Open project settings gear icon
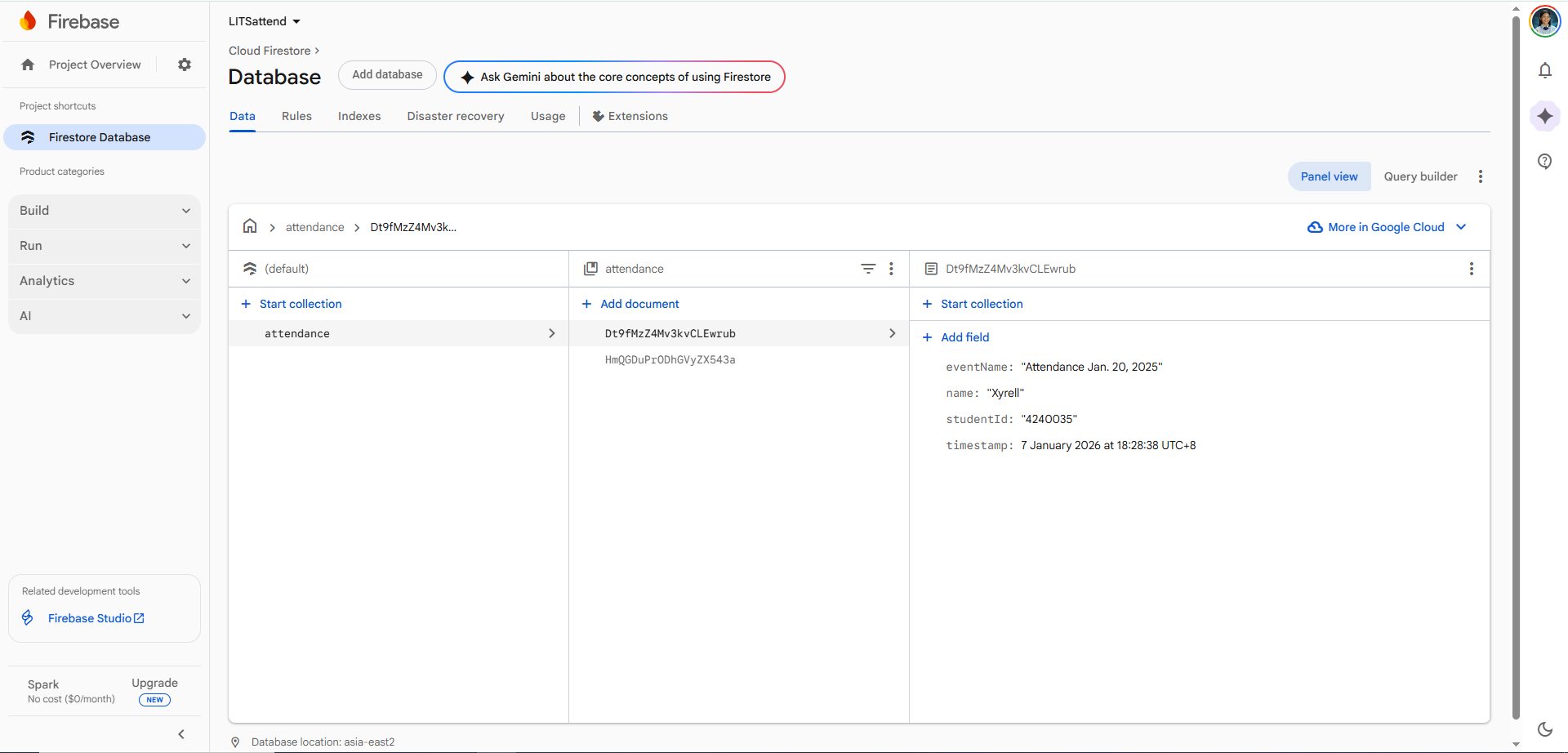1568x753 pixels. coord(184,65)
